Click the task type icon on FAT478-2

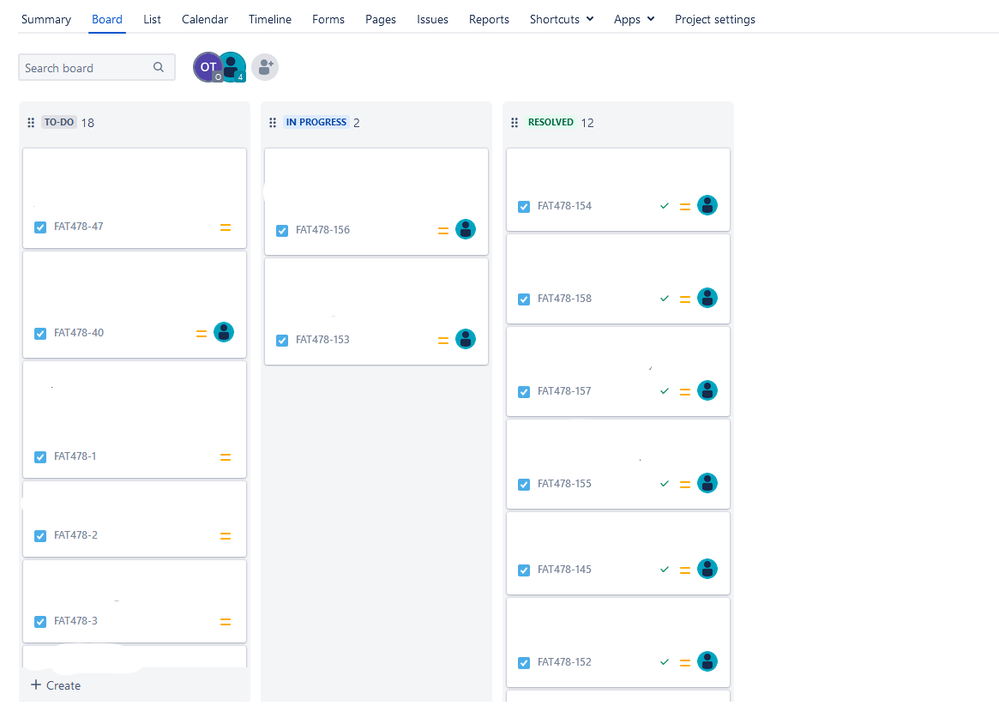coord(40,536)
